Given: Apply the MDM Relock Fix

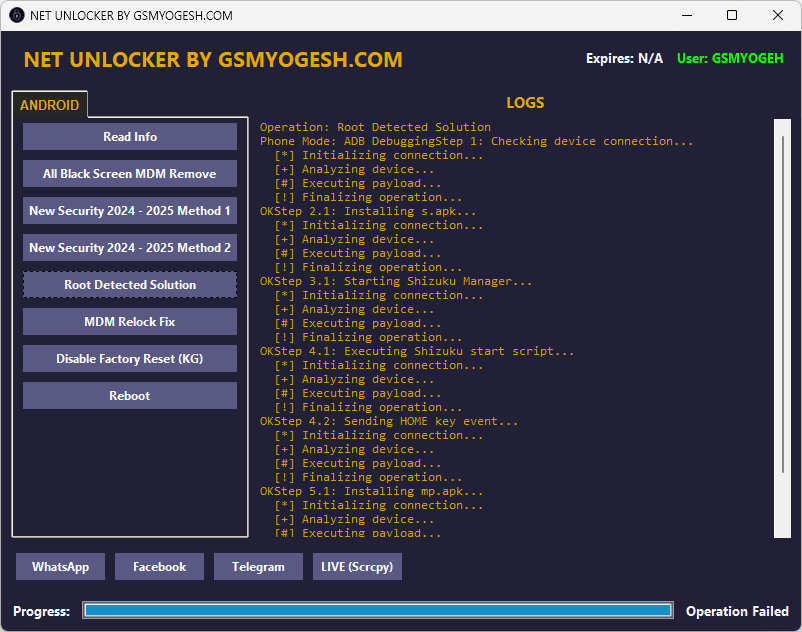Looking at the screenshot, I should pyautogui.click(x=130, y=322).
